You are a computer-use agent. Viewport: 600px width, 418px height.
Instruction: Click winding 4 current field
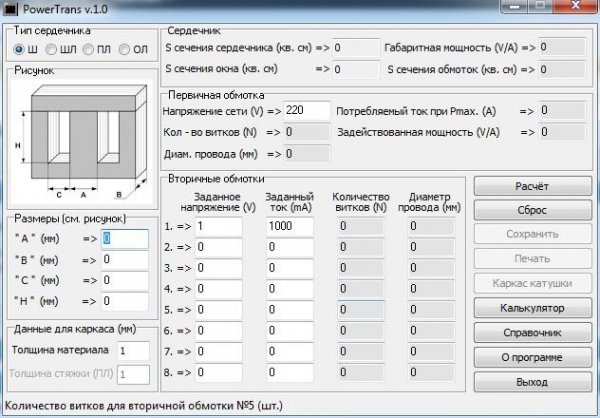pos(290,289)
